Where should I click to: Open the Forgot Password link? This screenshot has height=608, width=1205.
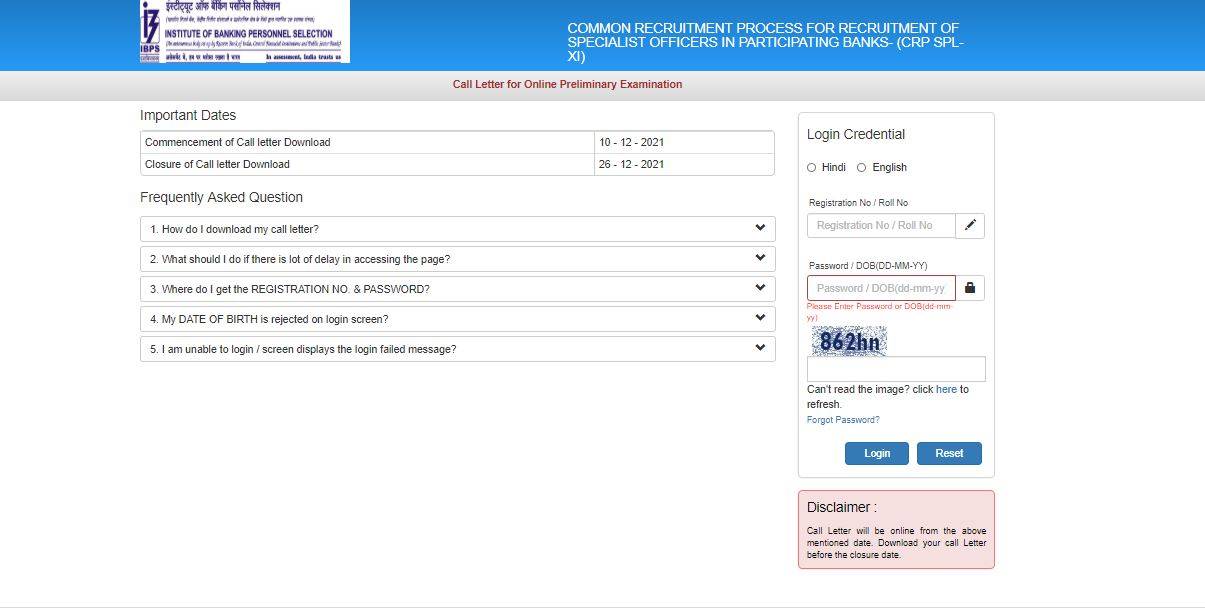pyautogui.click(x=842, y=419)
